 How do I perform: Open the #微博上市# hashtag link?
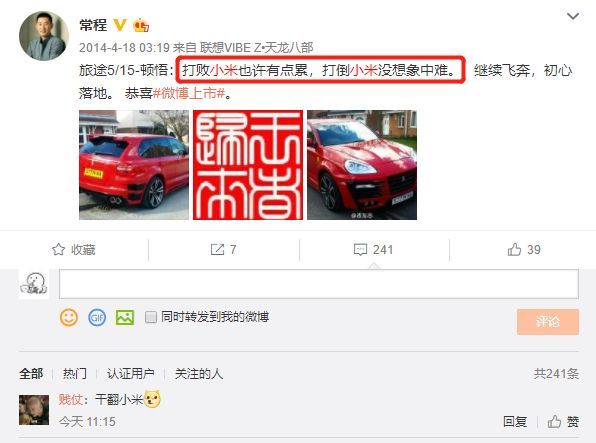coord(189,93)
